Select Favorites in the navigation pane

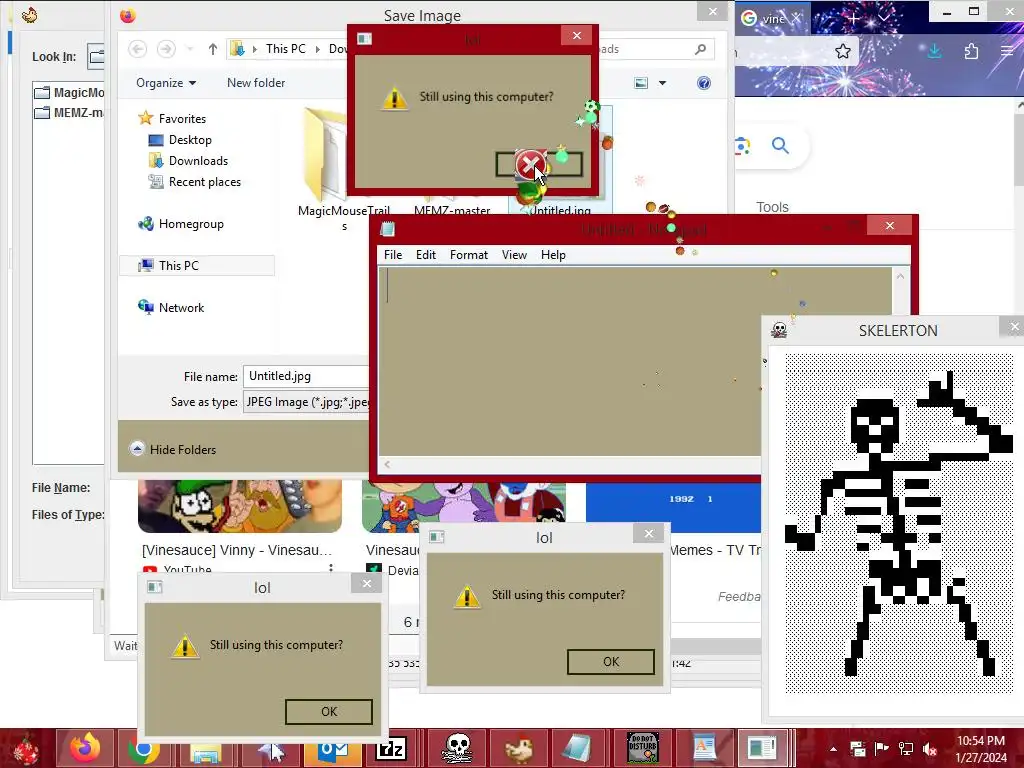click(x=173, y=119)
